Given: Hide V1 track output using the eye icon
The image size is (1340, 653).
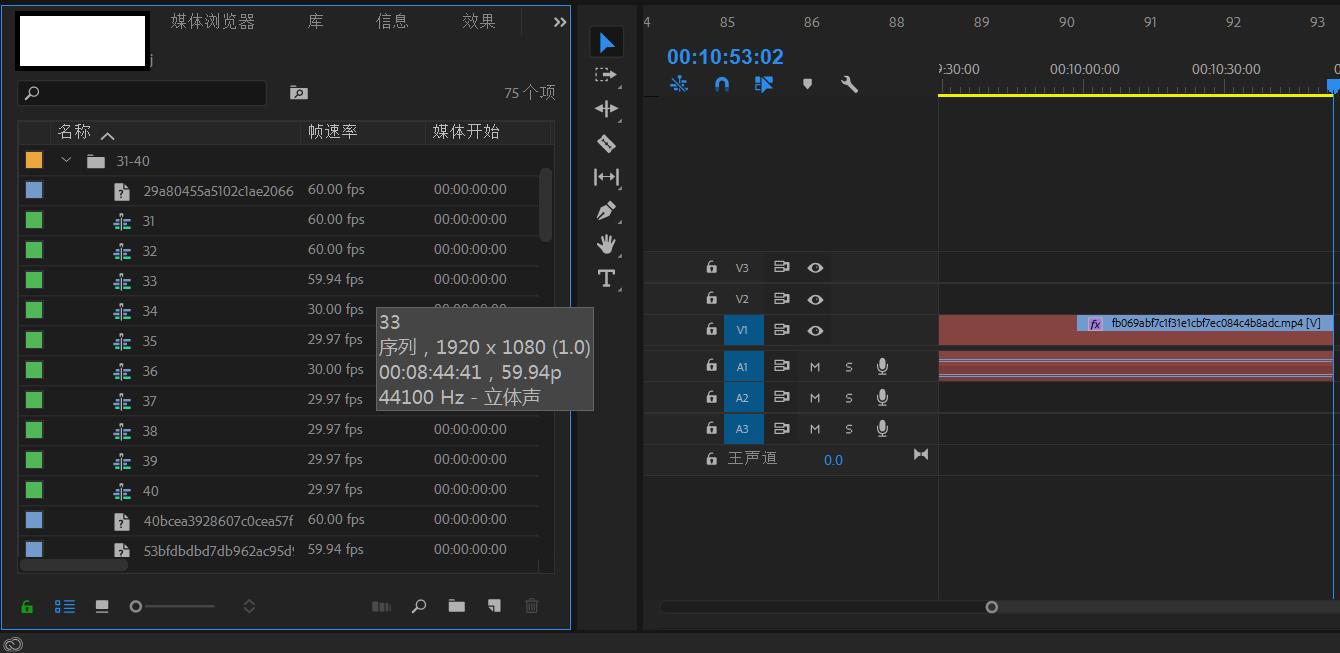Looking at the screenshot, I should click(x=815, y=330).
